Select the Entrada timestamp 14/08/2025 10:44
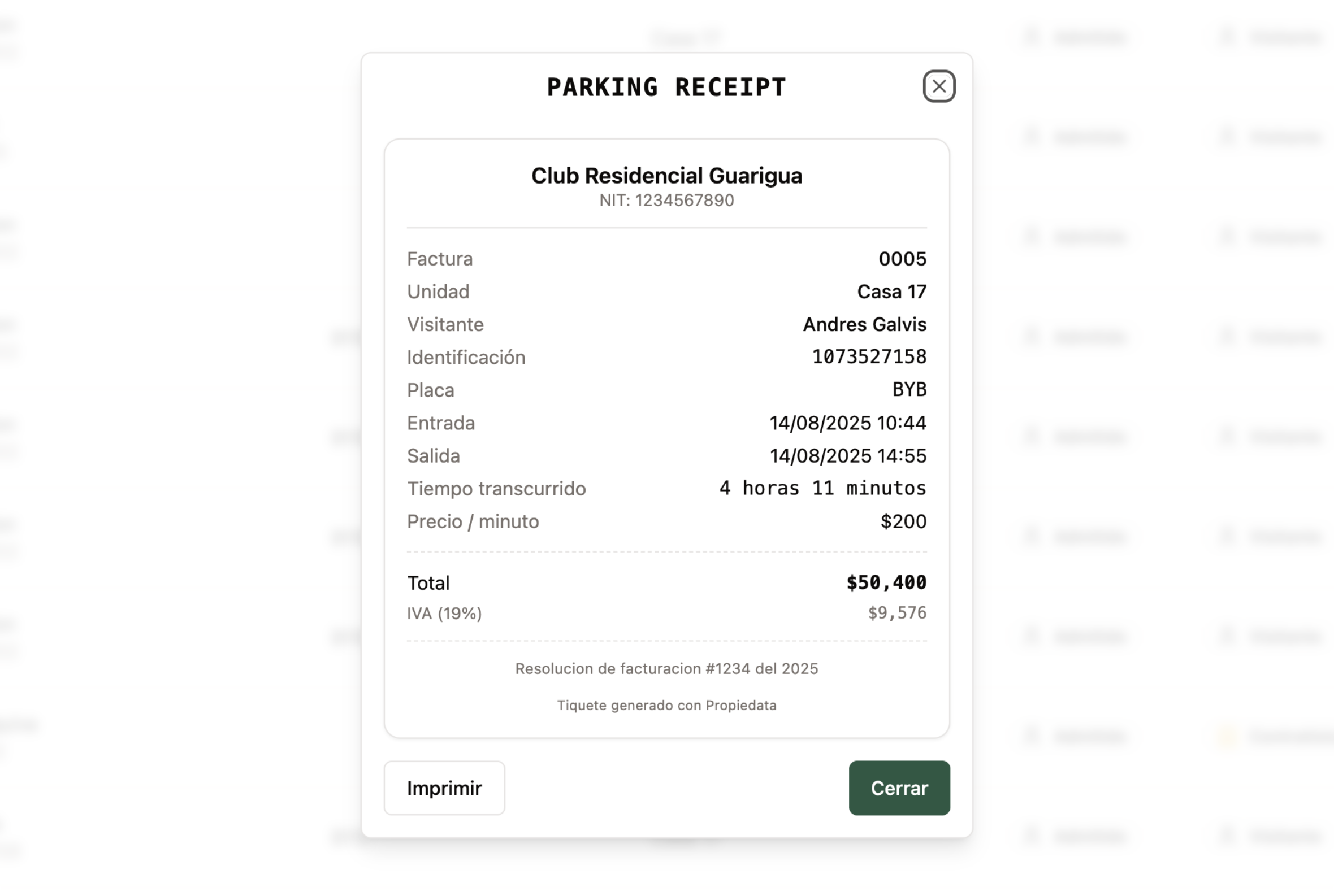Viewport: 1334px width, 896px height. click(x=848, y=423)
